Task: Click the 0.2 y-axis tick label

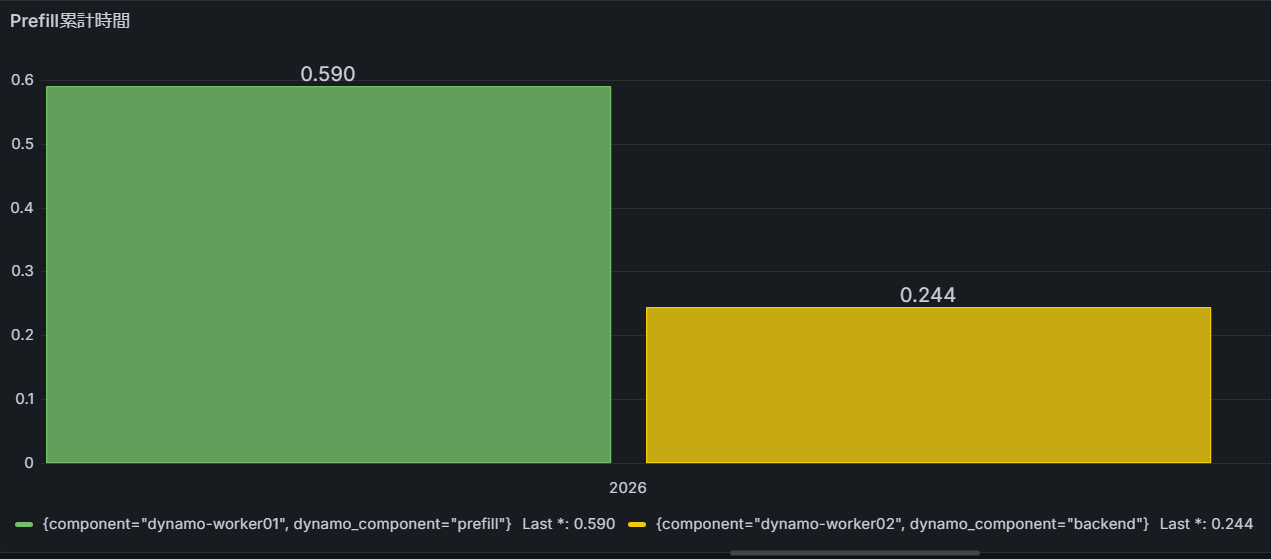Action: click(22, 335)
